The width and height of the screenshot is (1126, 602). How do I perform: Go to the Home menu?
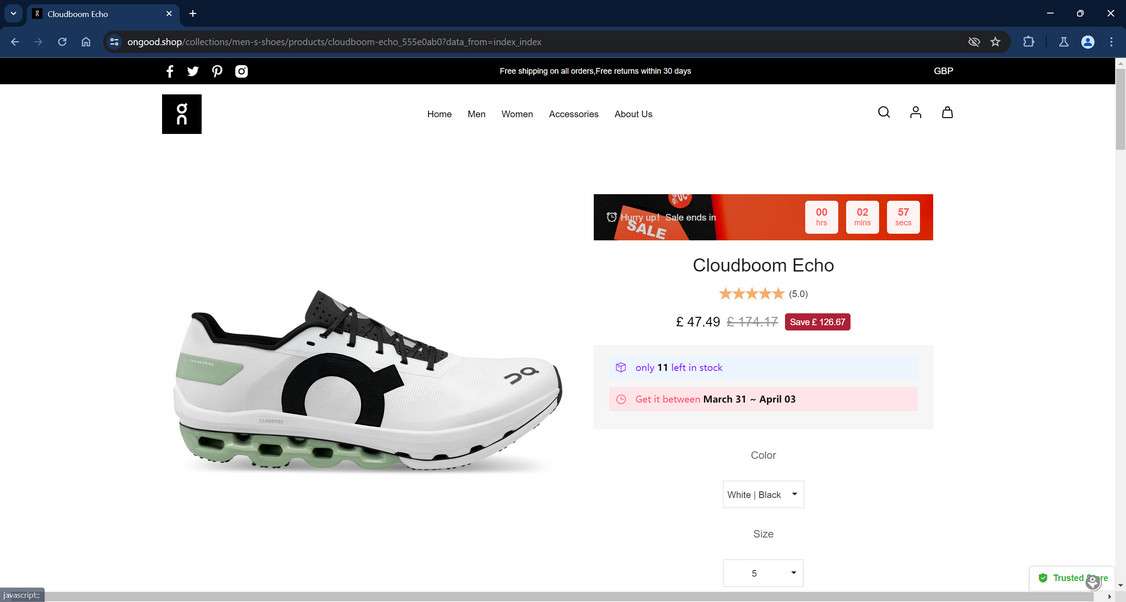[x=439, y=114]
